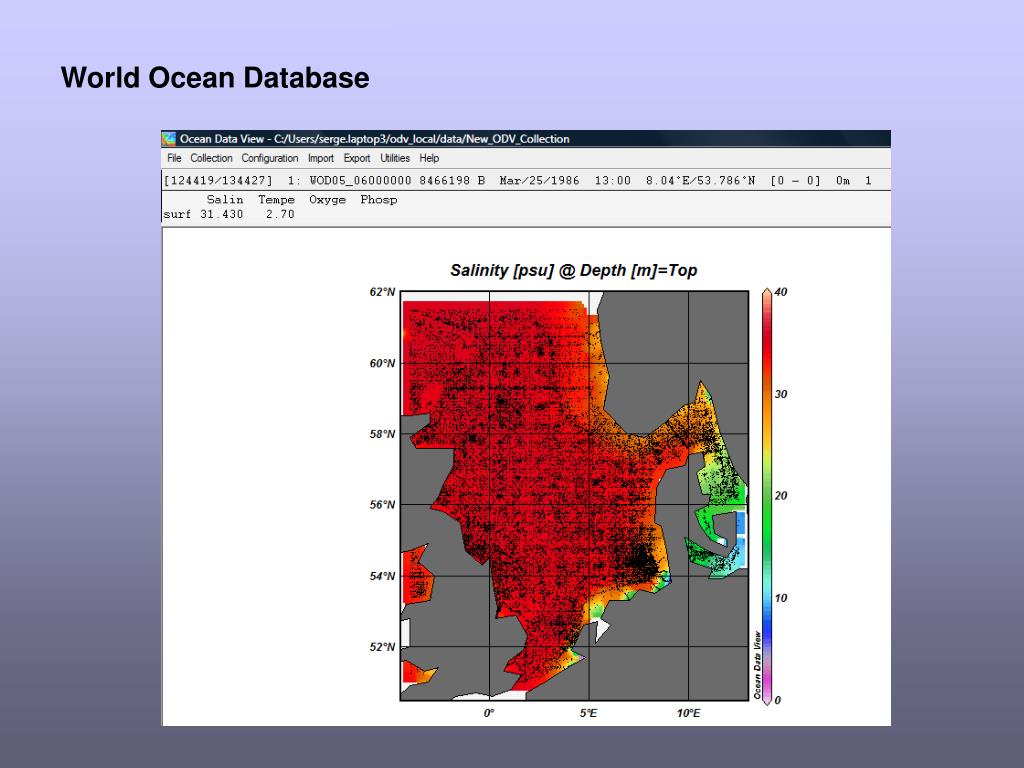Click the '58°N' latitude axis label
The width and height of the screenshot is (1024, 768).
tap(383, 434)
